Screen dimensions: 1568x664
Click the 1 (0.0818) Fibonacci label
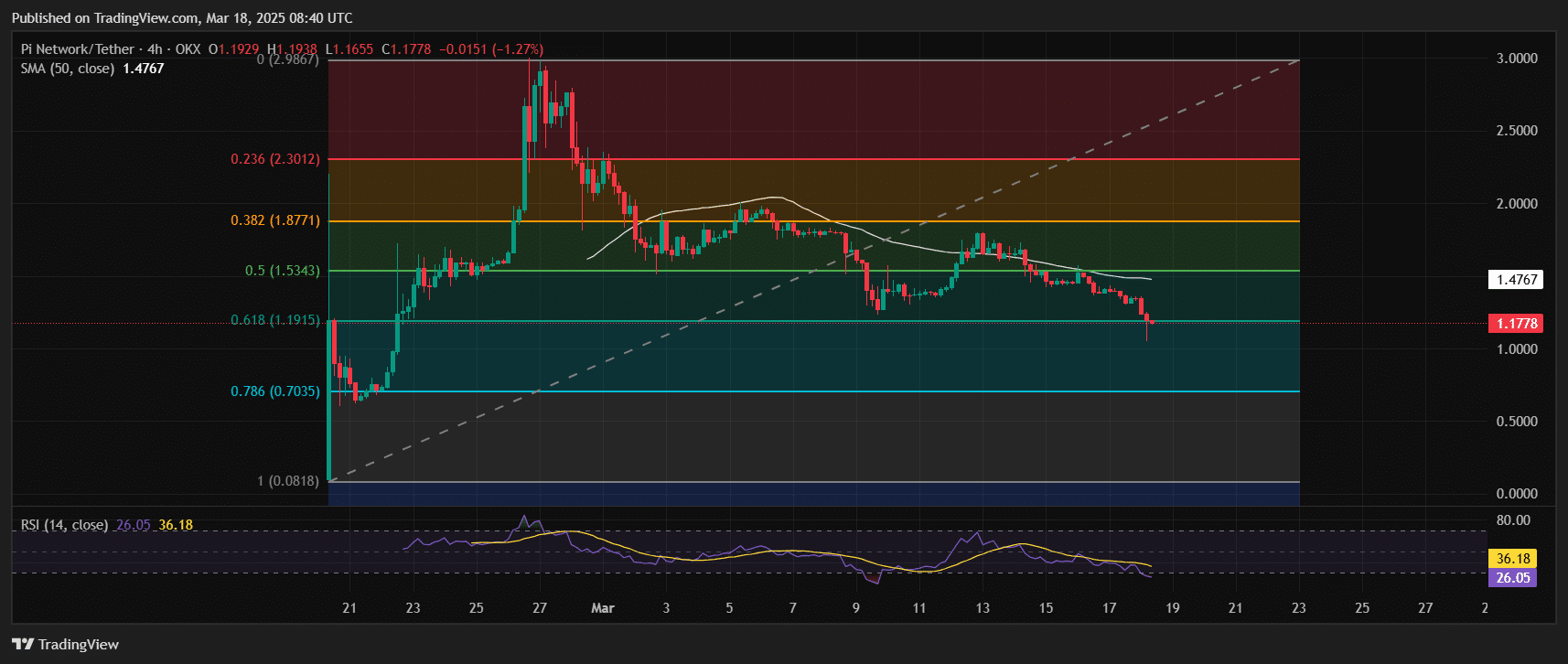[x=288, y=481]
